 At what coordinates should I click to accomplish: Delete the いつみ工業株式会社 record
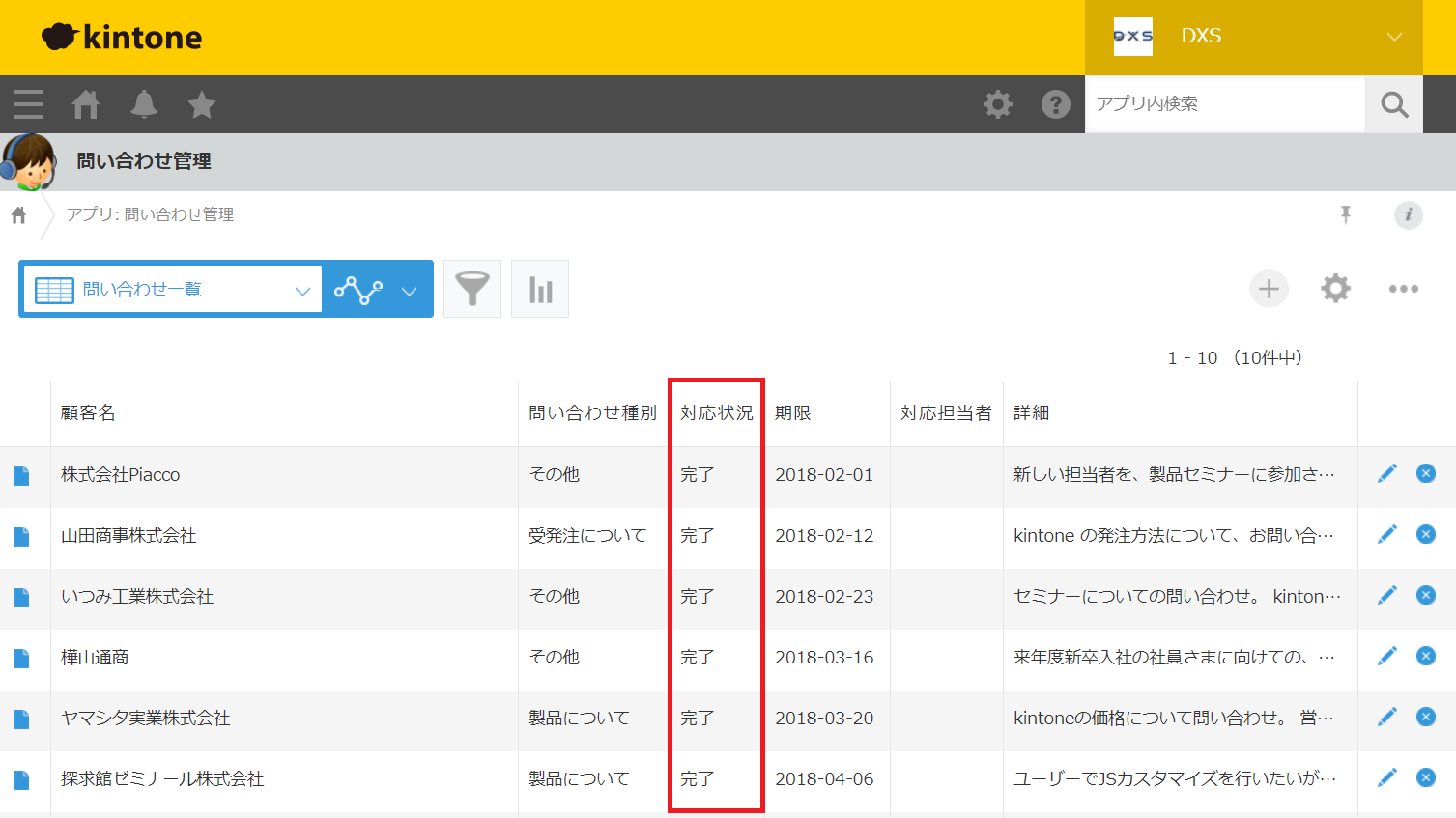(1426, 595)
